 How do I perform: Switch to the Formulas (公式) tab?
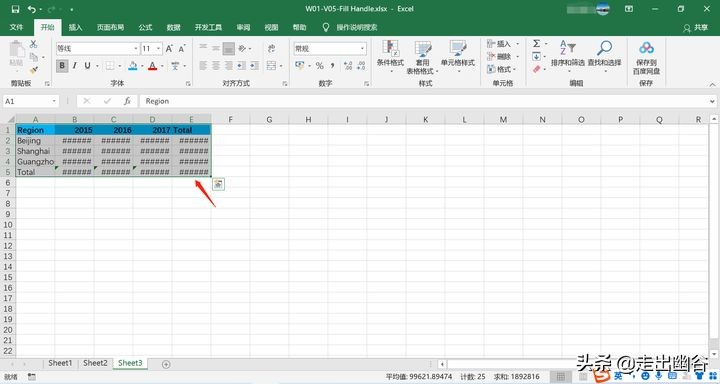click(x=145, y=28)
